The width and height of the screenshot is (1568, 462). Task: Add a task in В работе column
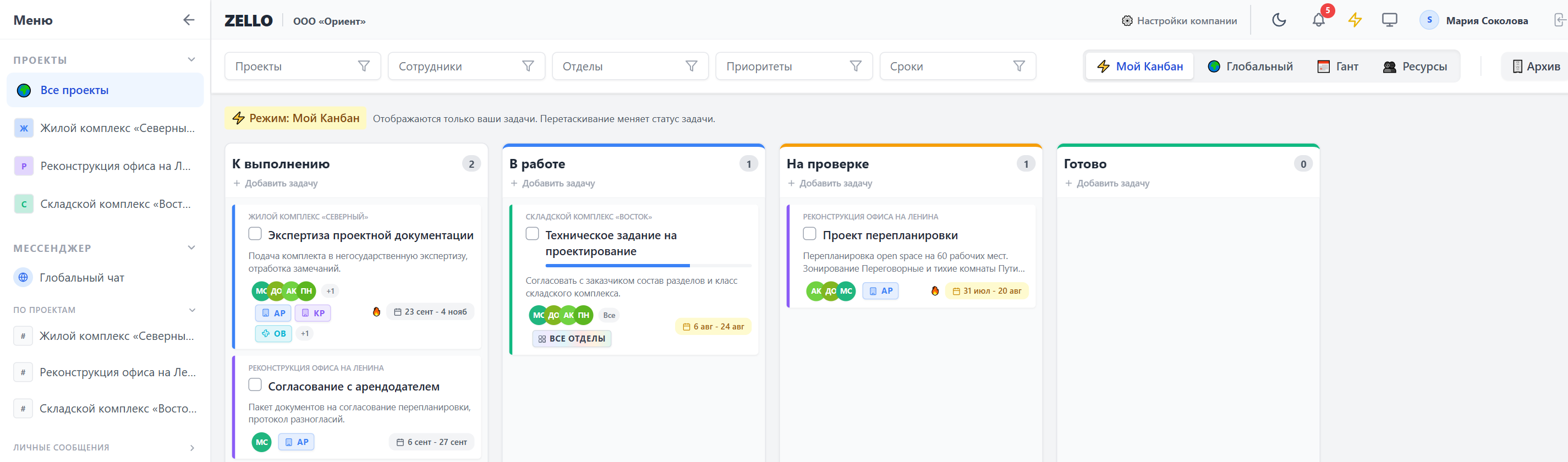pos(553,183)
